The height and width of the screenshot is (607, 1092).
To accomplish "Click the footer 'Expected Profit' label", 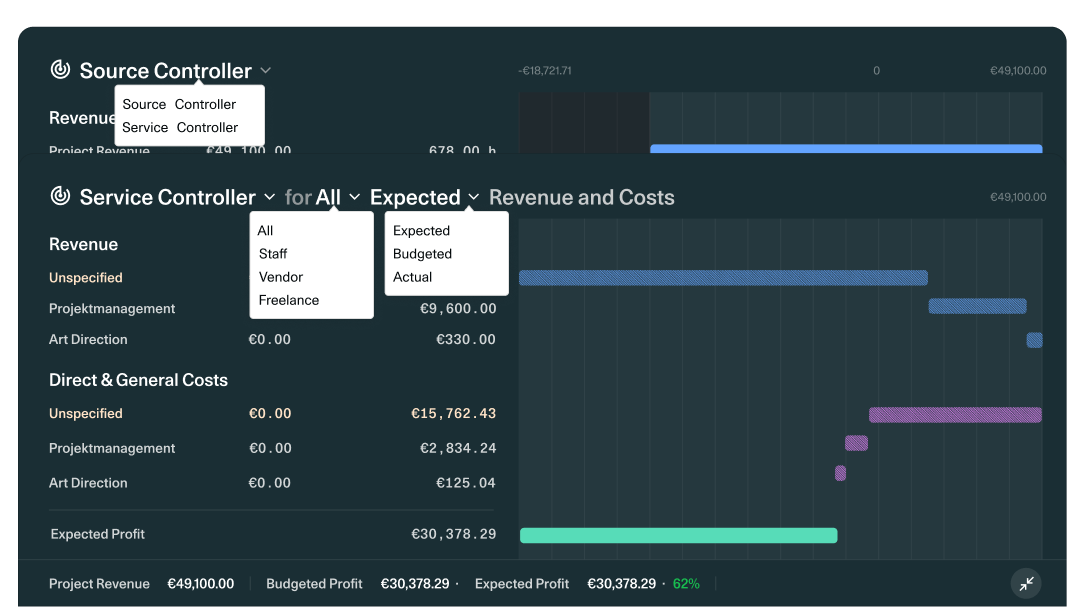I will pyautogui.click(x=522, y=584).
